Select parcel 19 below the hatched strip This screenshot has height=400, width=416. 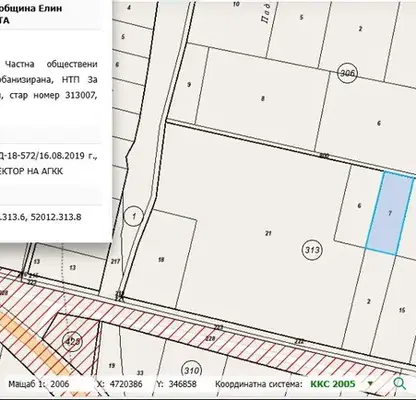click(x=112, y=366)
